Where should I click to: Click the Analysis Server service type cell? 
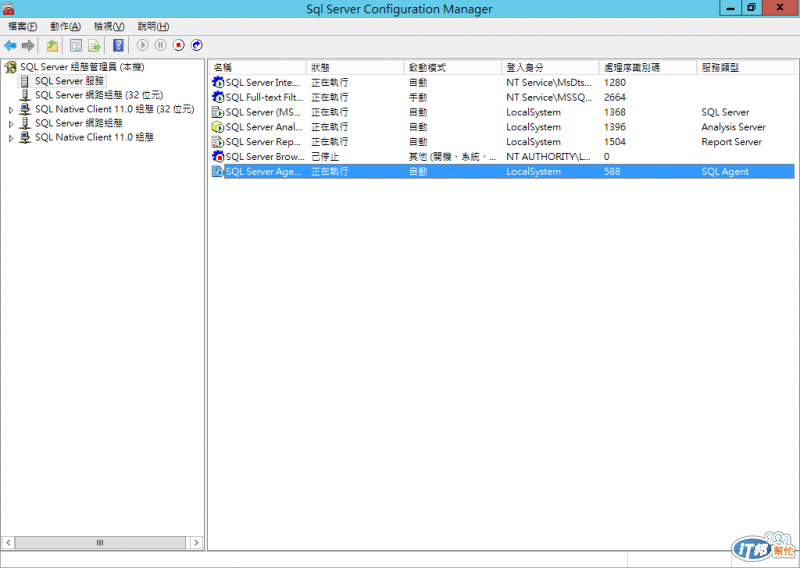(x=733, y=127)
